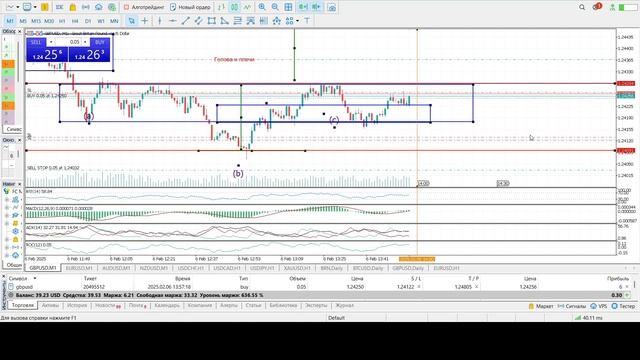Expand the chart type dropdown arrow
640x360 pixels.
tap(18, 7)
